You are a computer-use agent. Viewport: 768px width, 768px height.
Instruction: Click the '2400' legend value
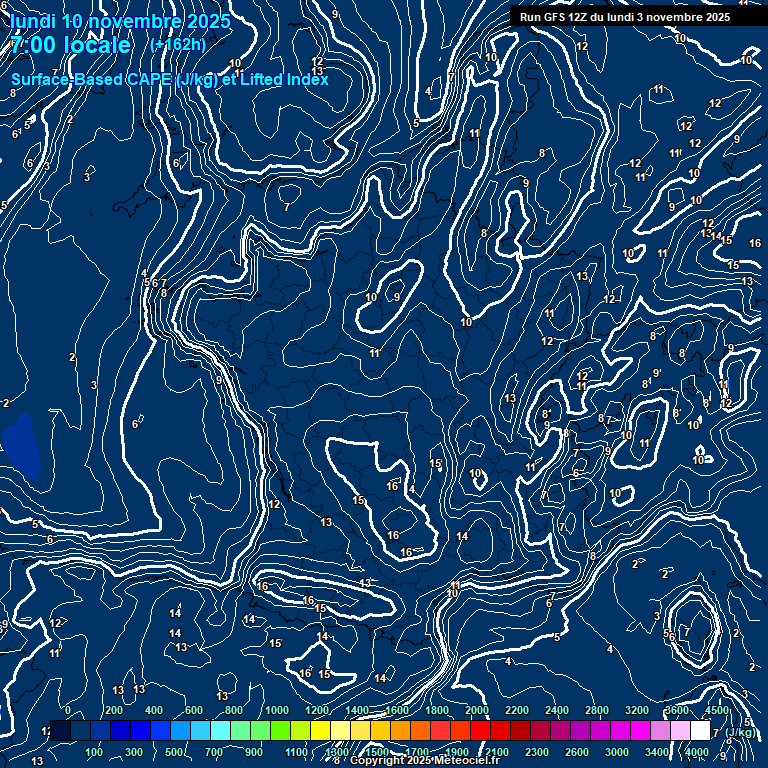[x=557, y=710]
